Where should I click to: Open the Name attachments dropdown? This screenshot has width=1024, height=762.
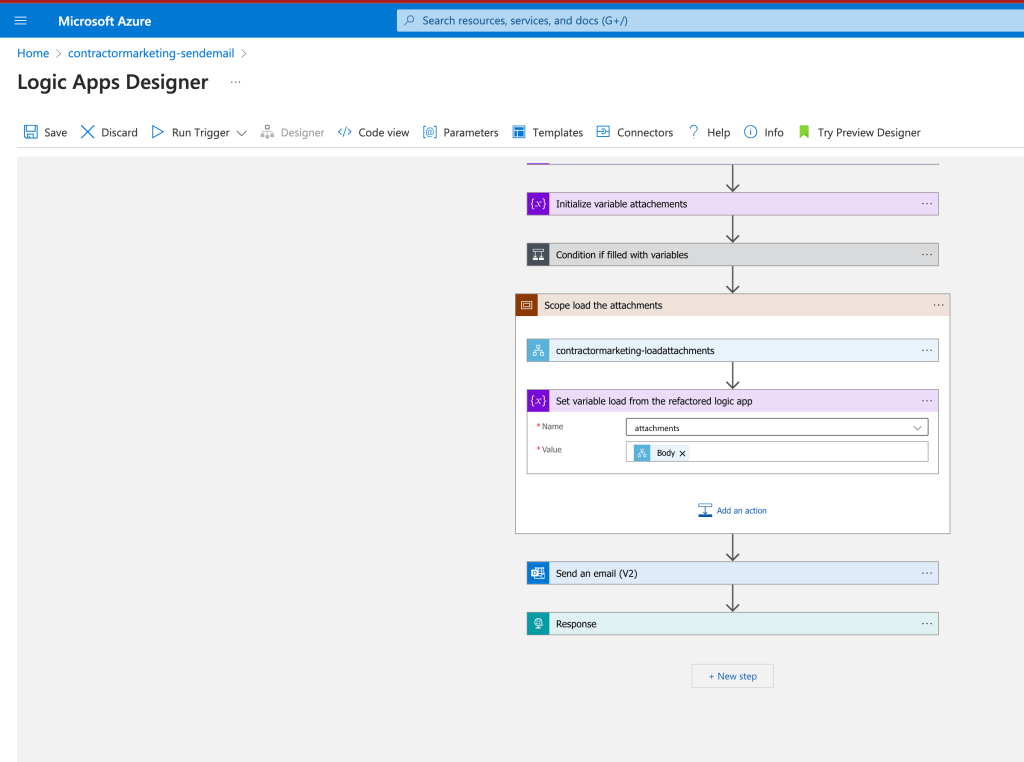pyautogui.click(x=776, y=428)
